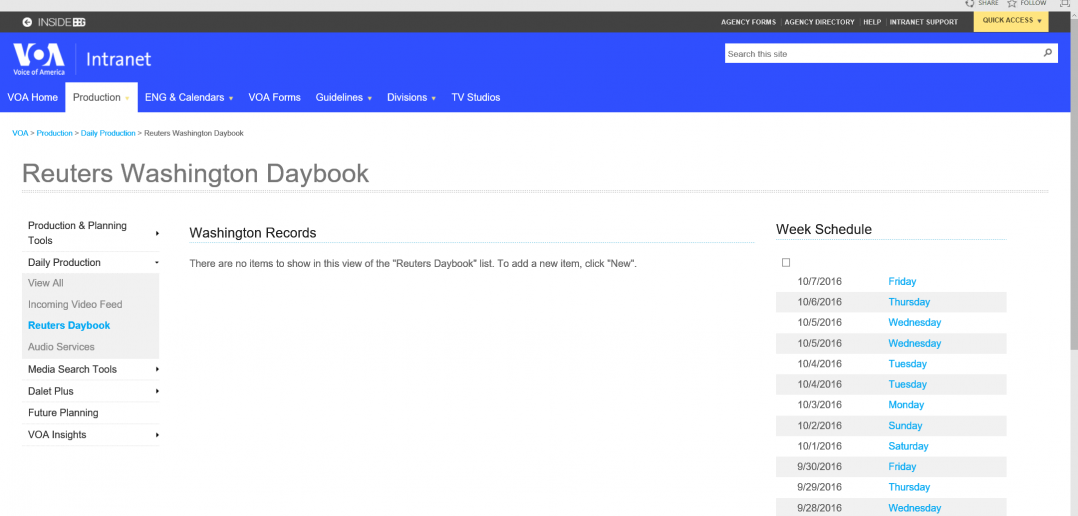Open the Quick Access dropdown
The image size is (1078, 516).
[1011, 21]
